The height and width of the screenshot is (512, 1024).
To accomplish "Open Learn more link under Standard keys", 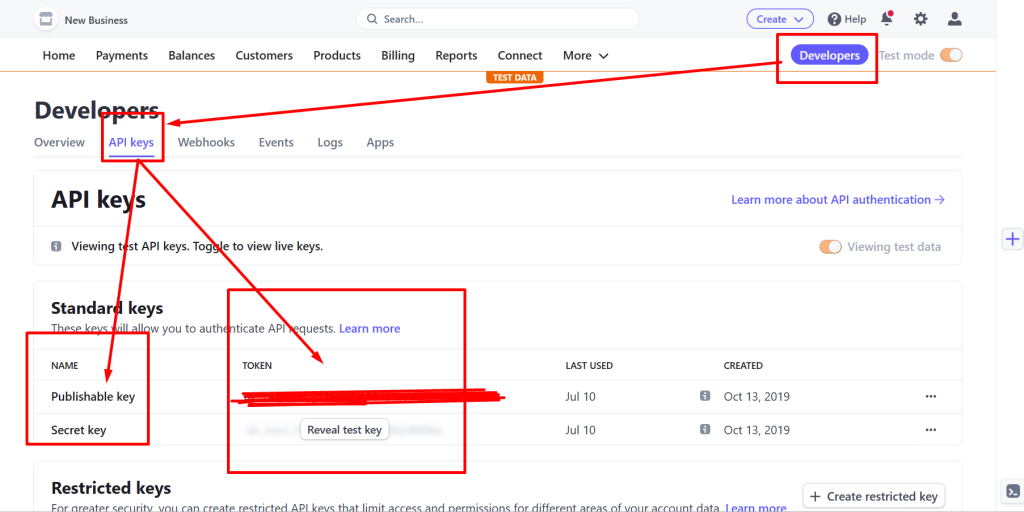I will click(370, 328).
